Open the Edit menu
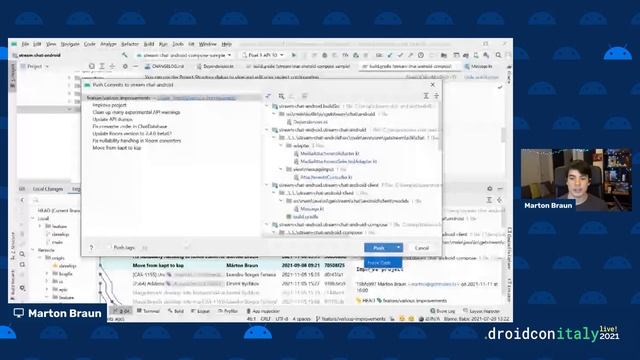640x360 pixels. [37, 44]
